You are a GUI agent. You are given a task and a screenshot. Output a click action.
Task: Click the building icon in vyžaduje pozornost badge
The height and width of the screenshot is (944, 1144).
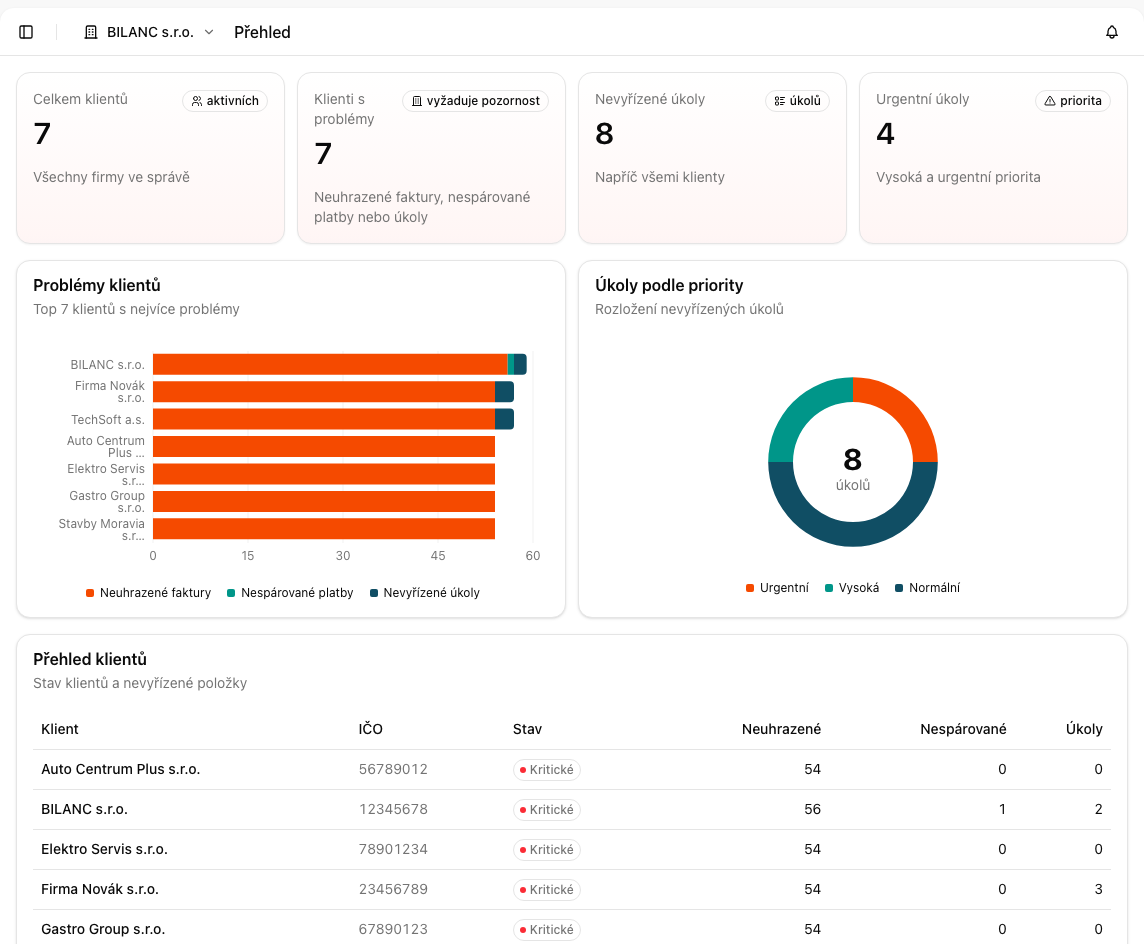click(x=417, y=101)
